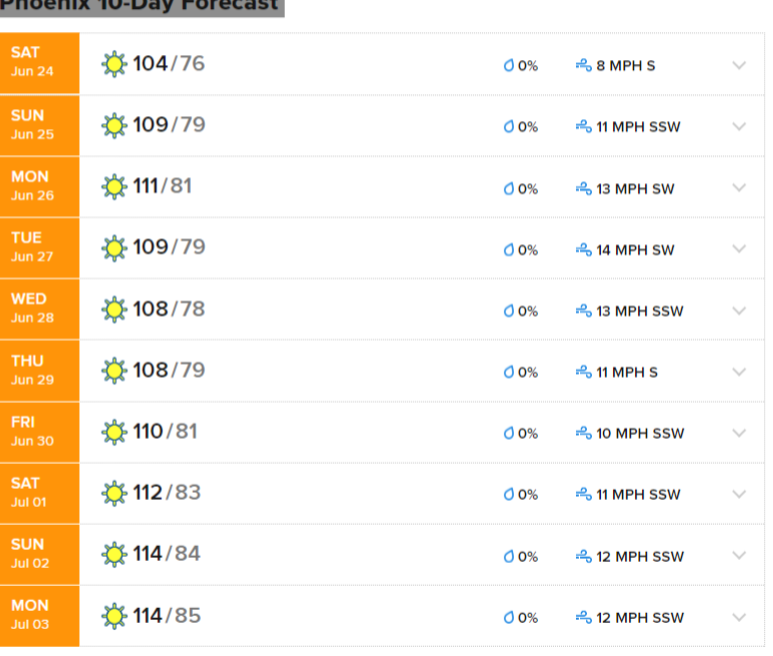Click the wind icon on Saturday Jul 01

[584, 494]
